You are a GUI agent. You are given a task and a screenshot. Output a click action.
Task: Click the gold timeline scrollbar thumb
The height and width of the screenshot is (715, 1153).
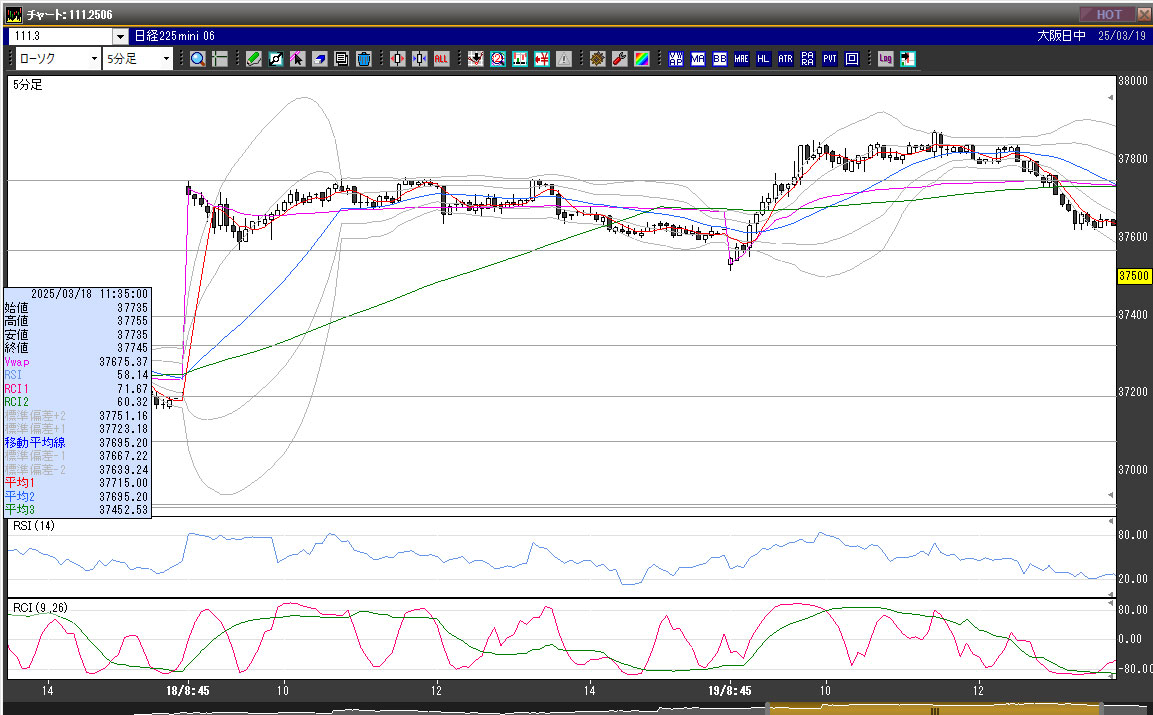point(935,710)
